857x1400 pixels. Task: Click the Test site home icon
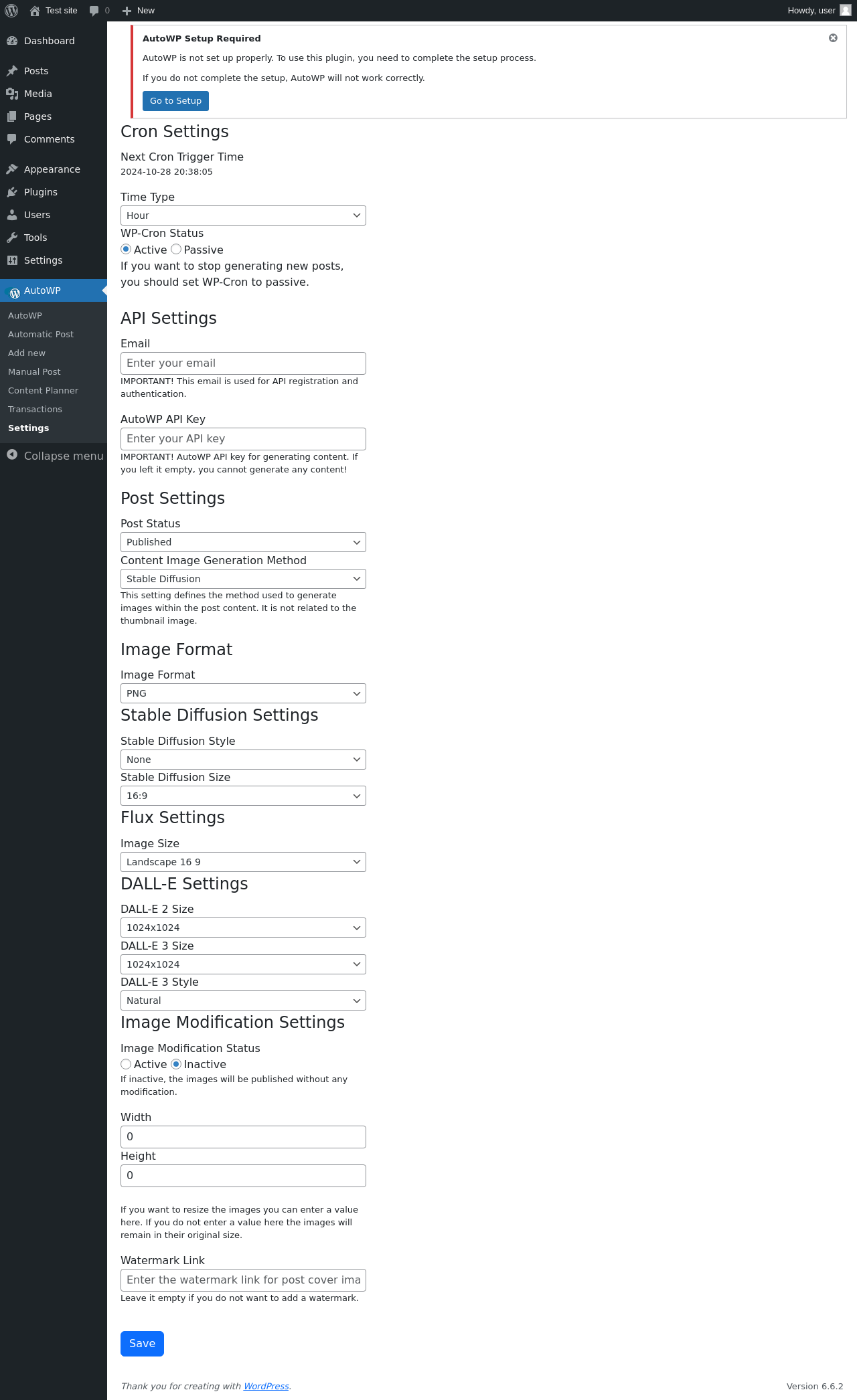tap(35, 11)
